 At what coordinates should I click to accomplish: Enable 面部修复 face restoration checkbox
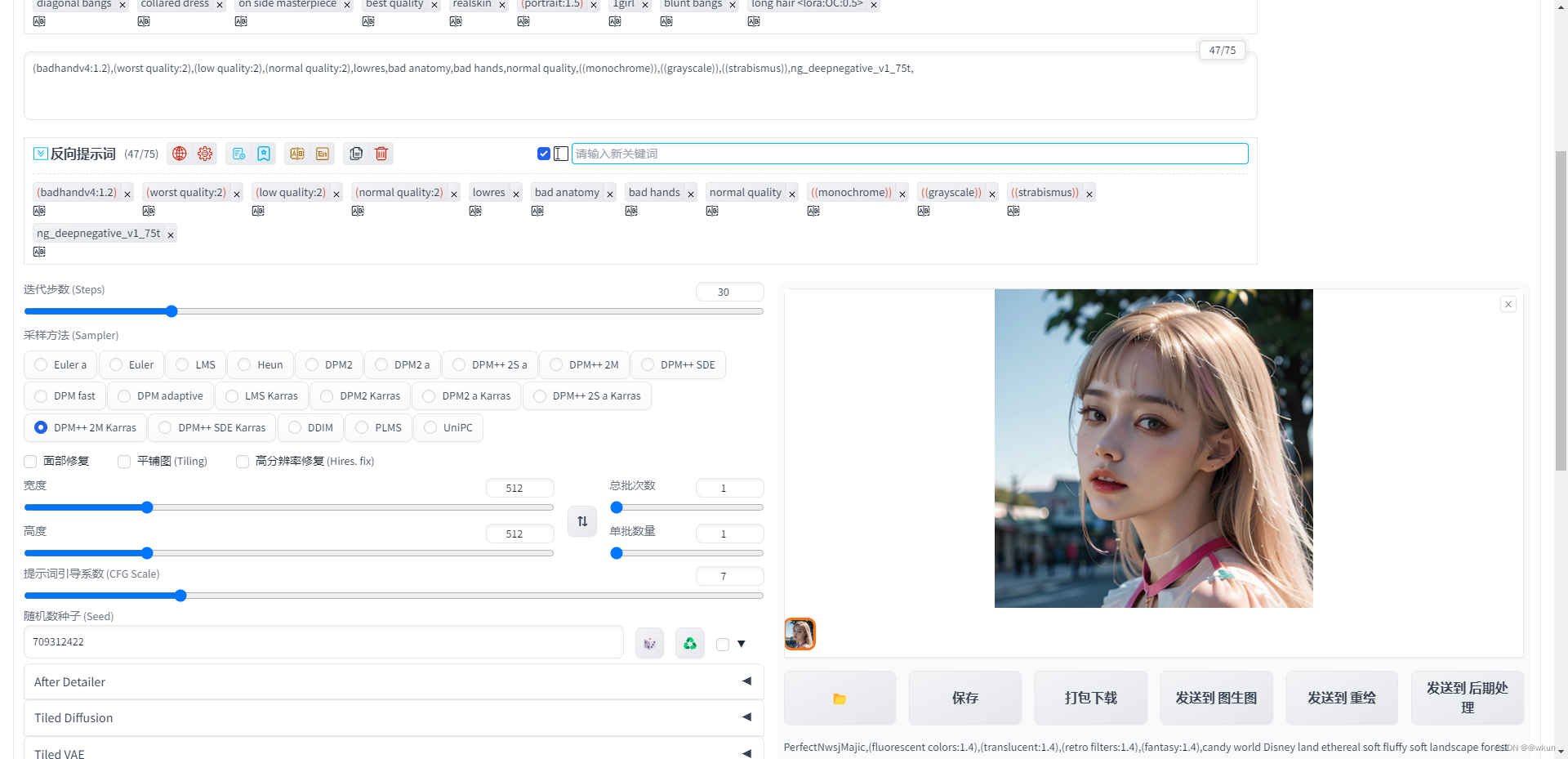click(x=30, y=462)
